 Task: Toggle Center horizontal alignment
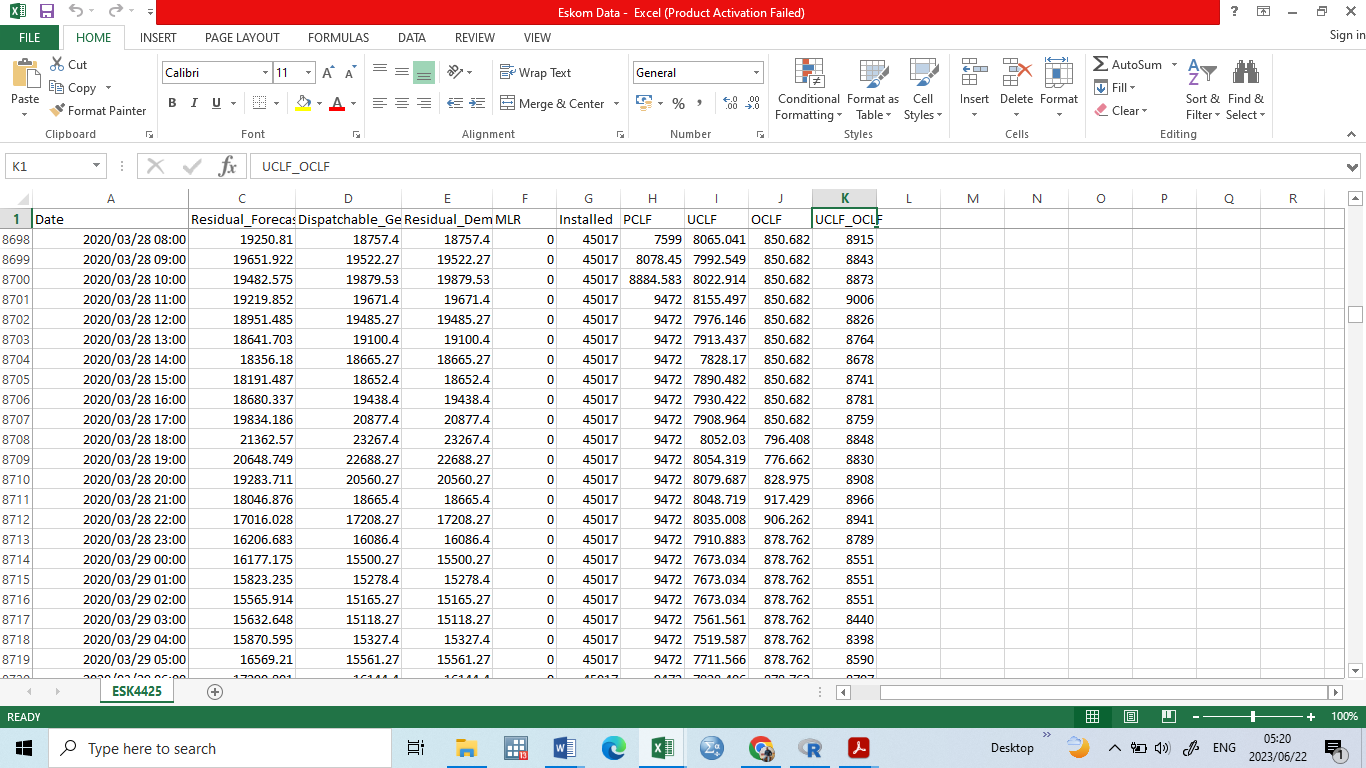click(x=402, y=103)
